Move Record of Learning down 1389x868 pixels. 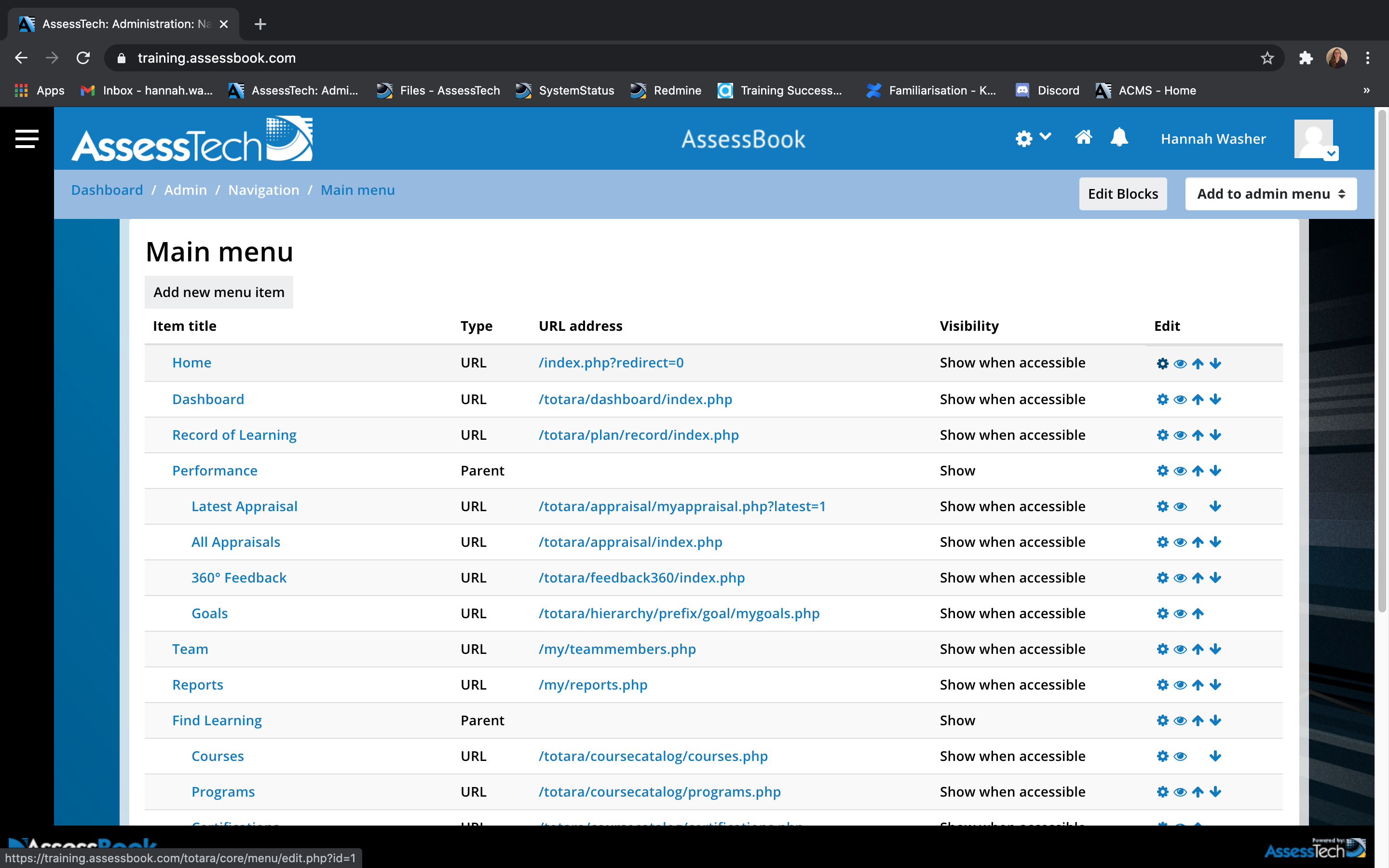pyautogui.click(x=1215, y=435)
